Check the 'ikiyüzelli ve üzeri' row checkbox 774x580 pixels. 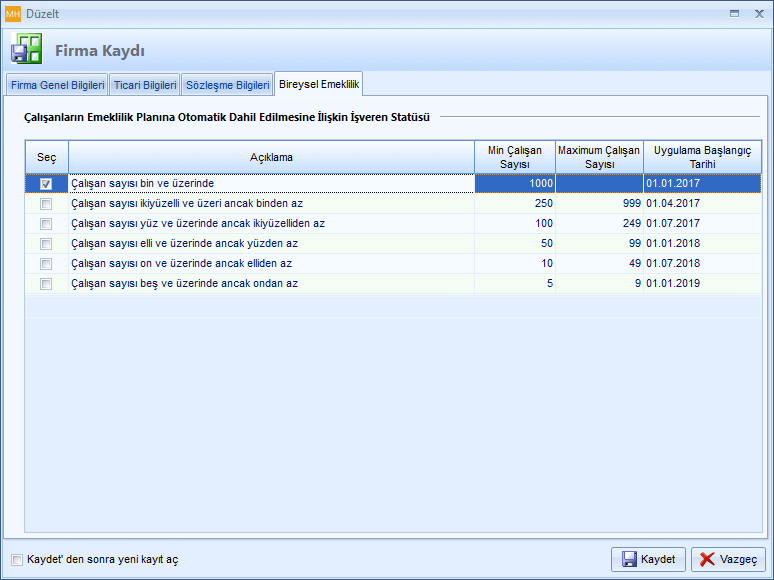pyautogui.click(x=46, y=204)
